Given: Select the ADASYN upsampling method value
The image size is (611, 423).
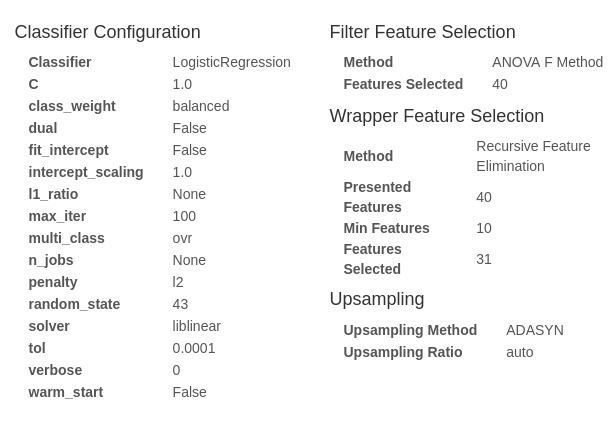Looking at the screenshot, I should 534,330.
